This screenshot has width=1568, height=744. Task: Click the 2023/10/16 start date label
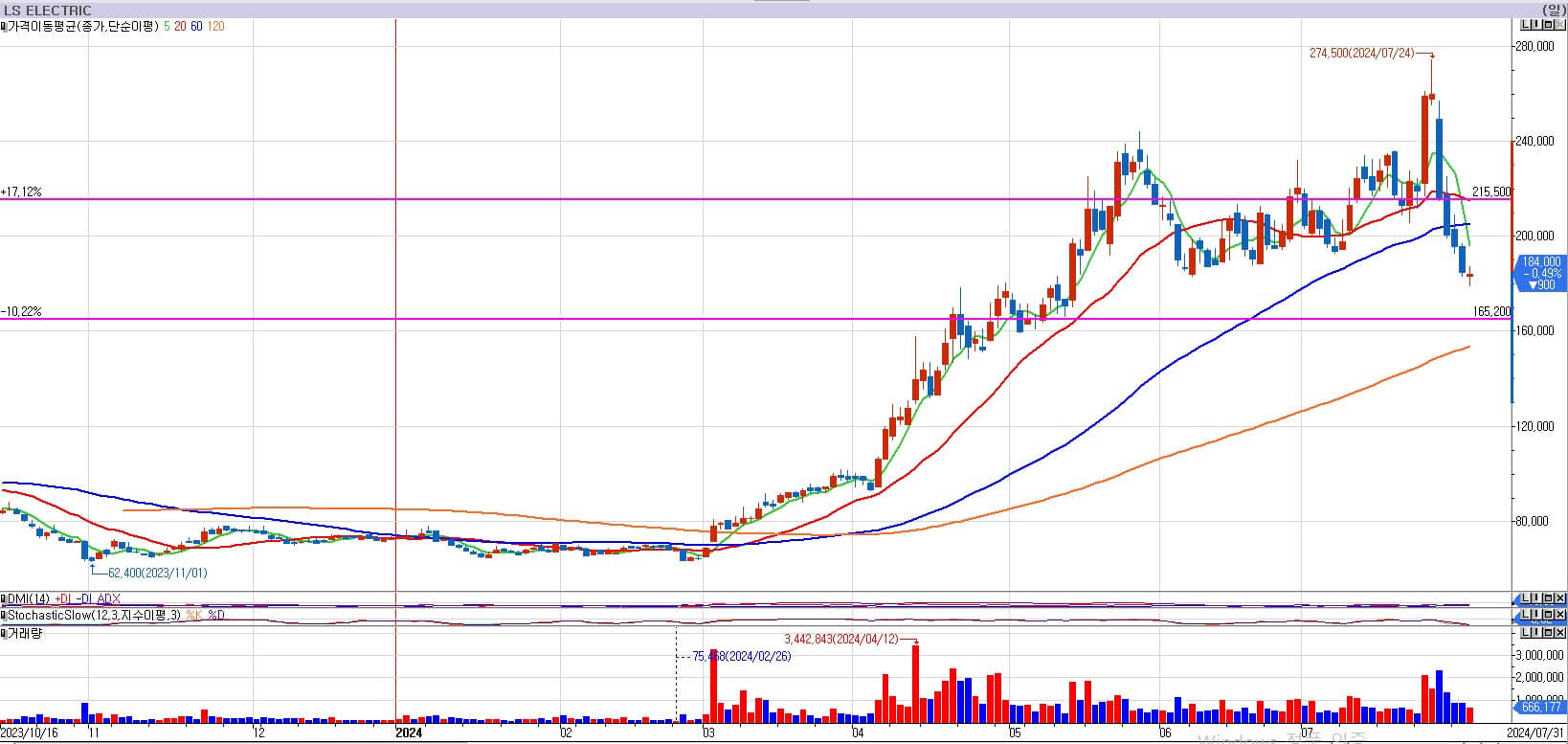click(30, 733)
